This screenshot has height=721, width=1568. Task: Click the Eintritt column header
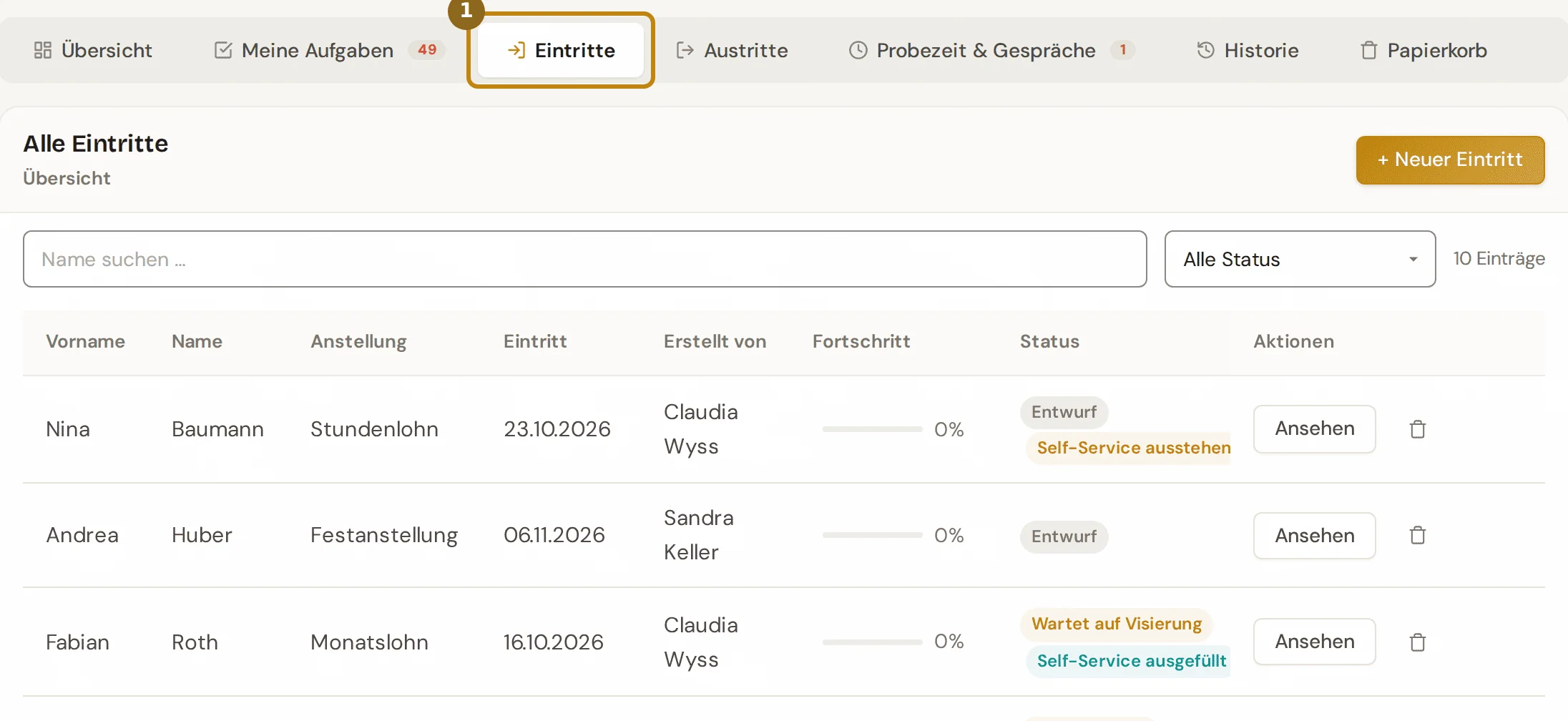click(535, 341)
